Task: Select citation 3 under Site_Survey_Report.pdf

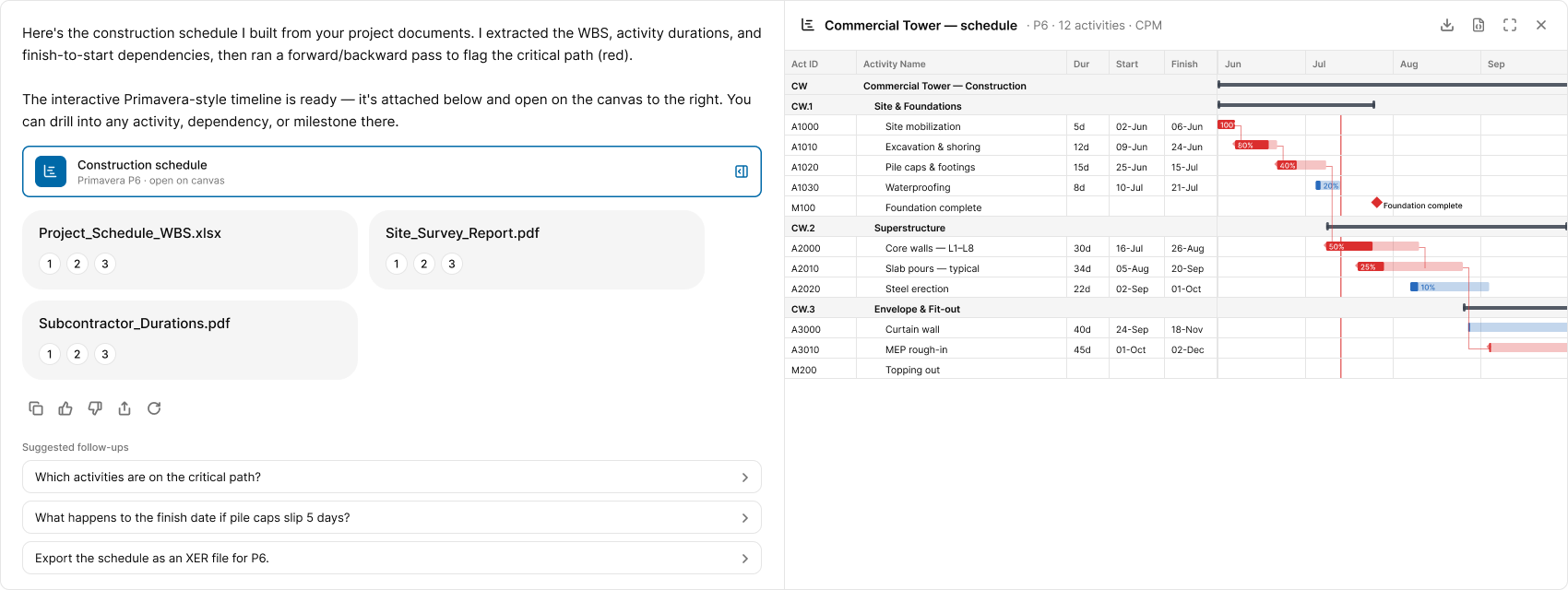Action: tap(452, 264)
